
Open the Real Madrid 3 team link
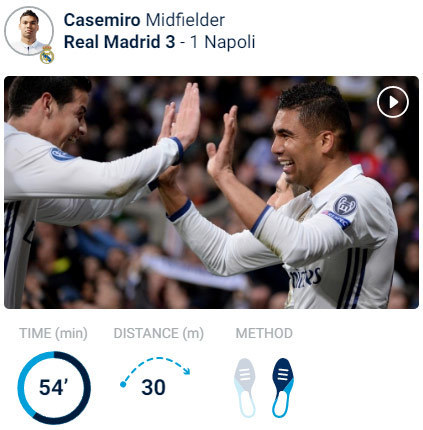119,42
